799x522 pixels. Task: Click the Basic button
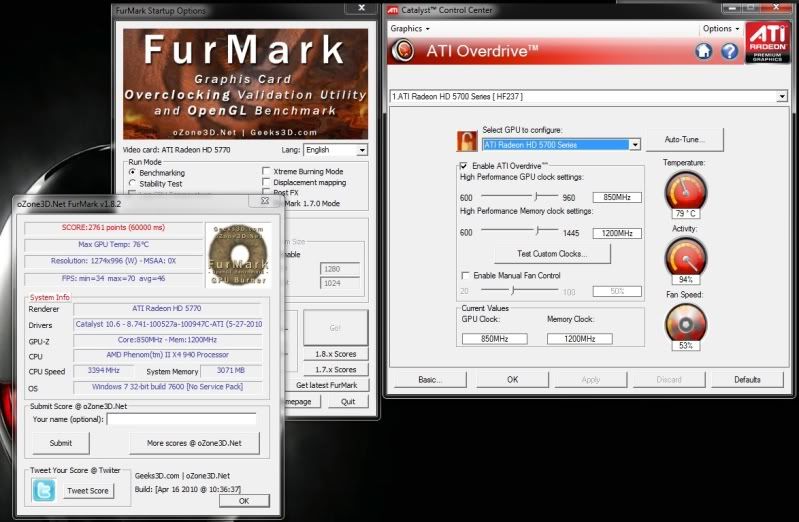pyautogui.click(x=430, y=380)
